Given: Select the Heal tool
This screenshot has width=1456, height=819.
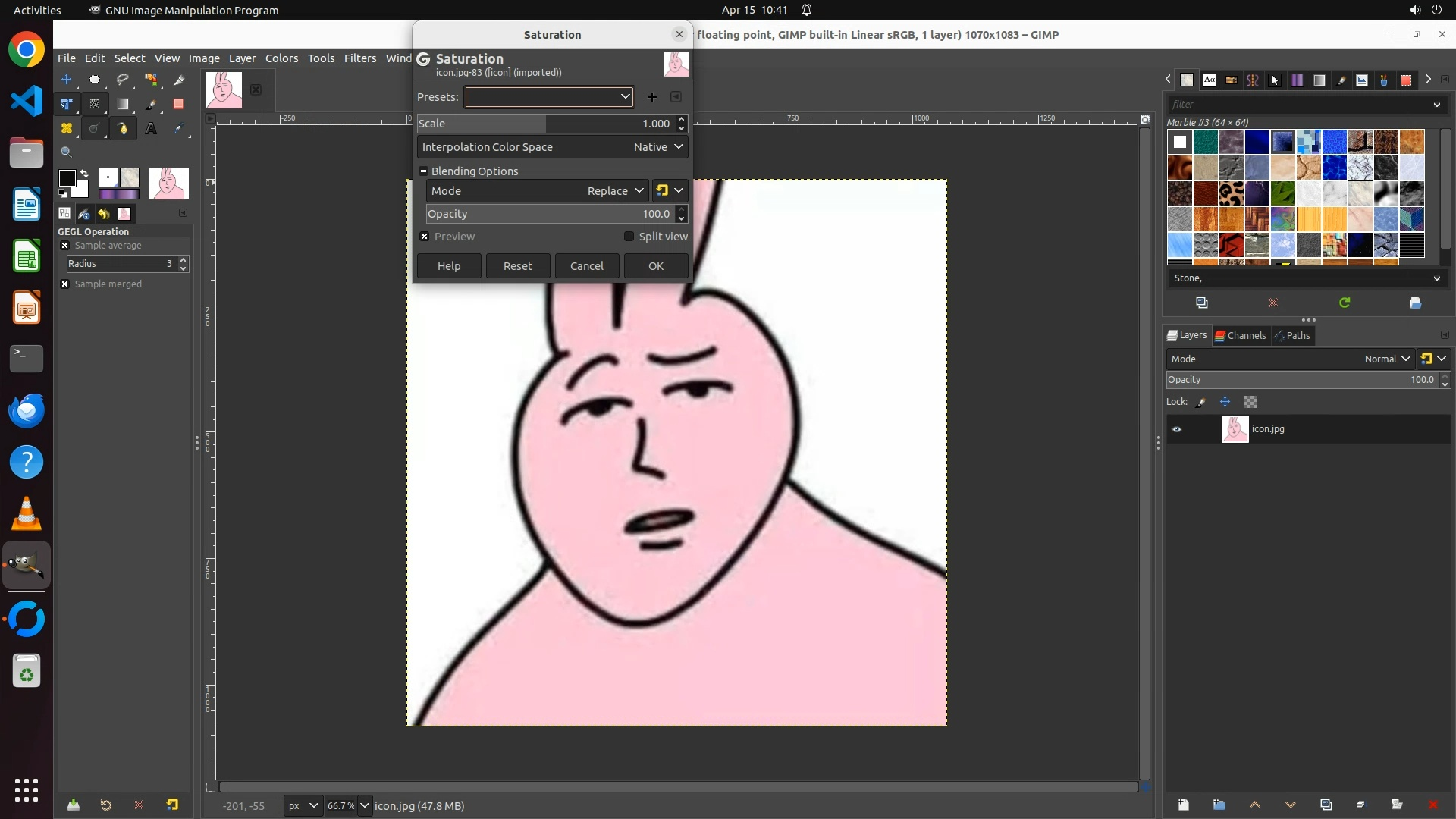Looking at the screenshot, I should (x=67, y=129).
